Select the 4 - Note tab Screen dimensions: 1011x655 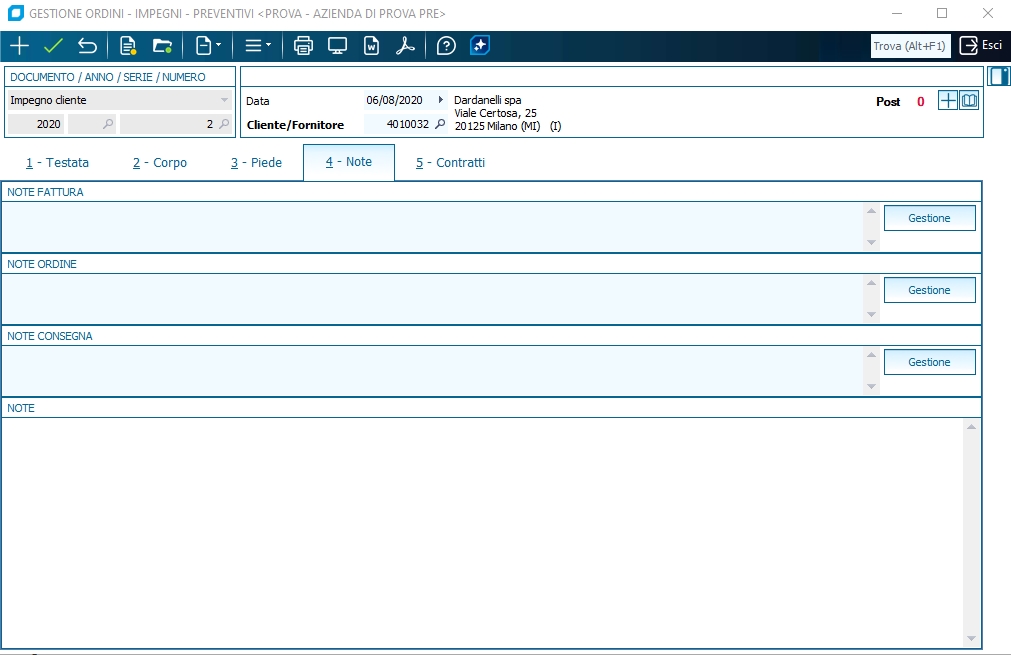click(349, 162)
